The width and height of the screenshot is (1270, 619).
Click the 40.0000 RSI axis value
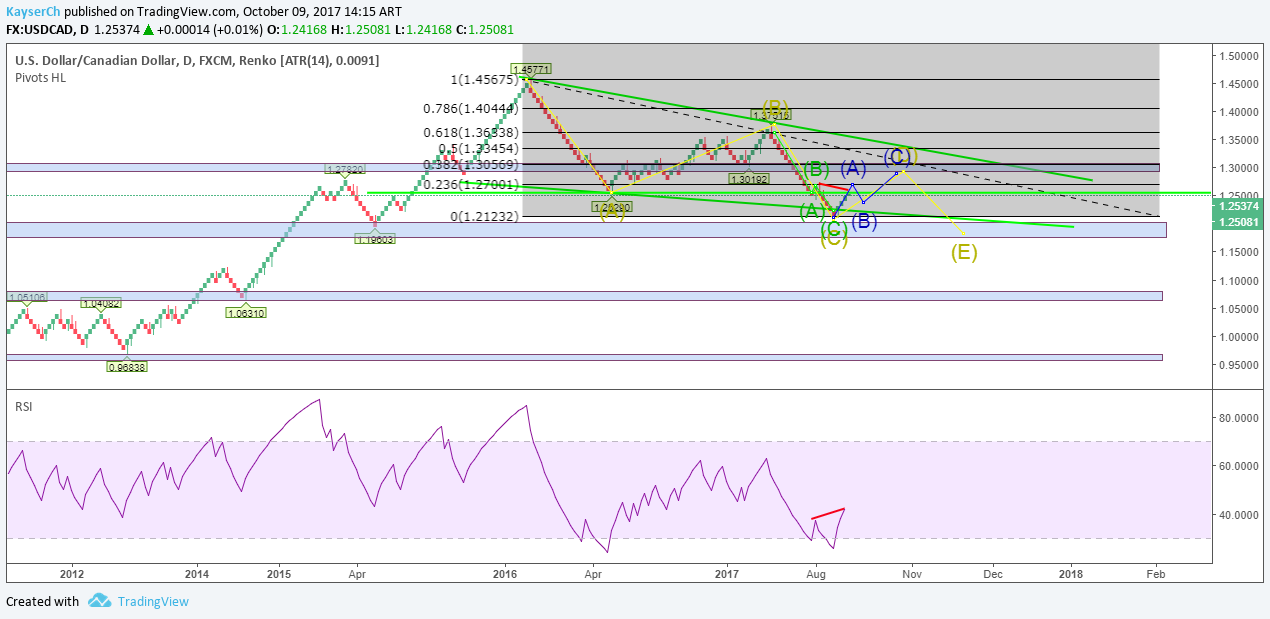pyautogui.click(x=1238, y=515)
